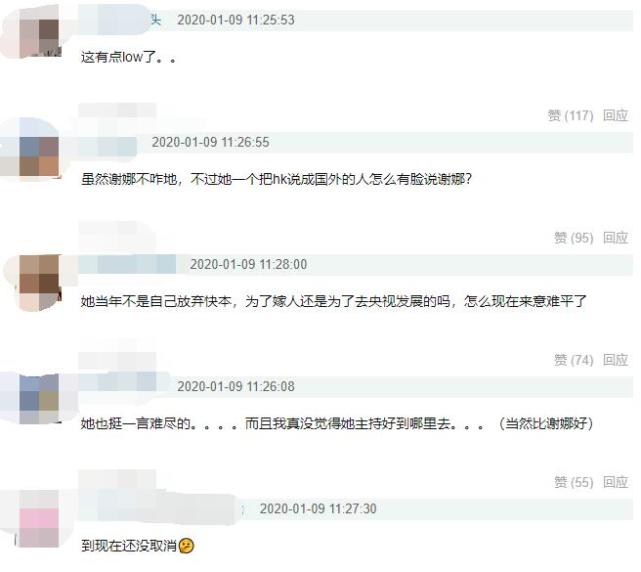641x572 pixels.
Task: Click the timestamp 2020-01-09 11:25:53
Action: pos(236,20)
